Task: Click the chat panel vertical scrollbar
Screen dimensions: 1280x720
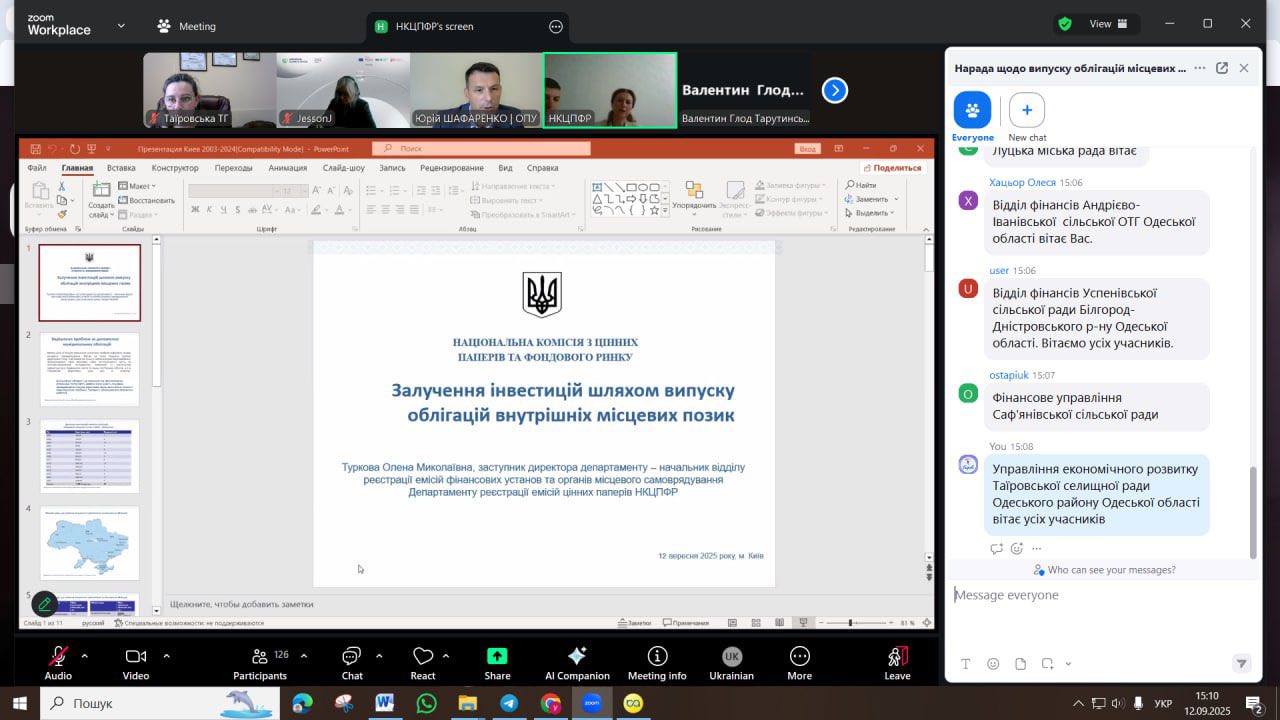Action: [x=1254, y=510]
